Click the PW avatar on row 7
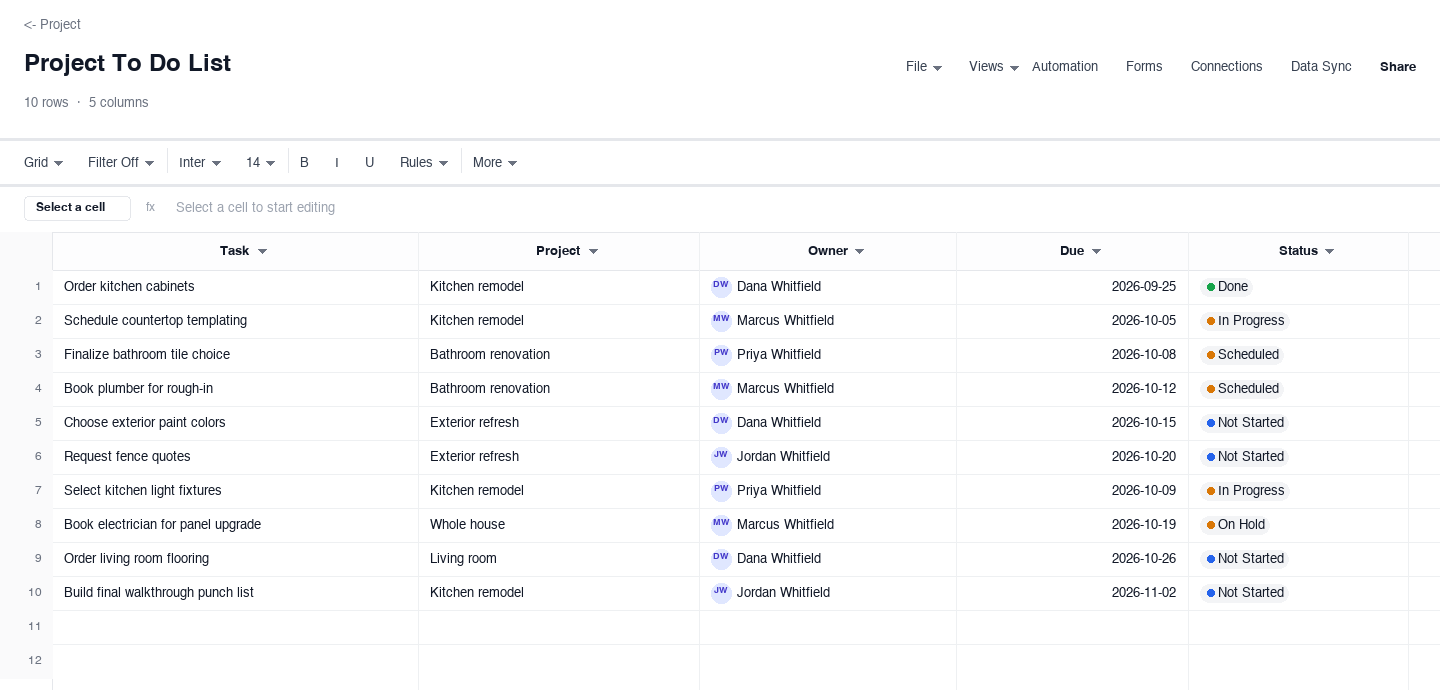The width and height of the screenshot is (1440, 690). 721,491
